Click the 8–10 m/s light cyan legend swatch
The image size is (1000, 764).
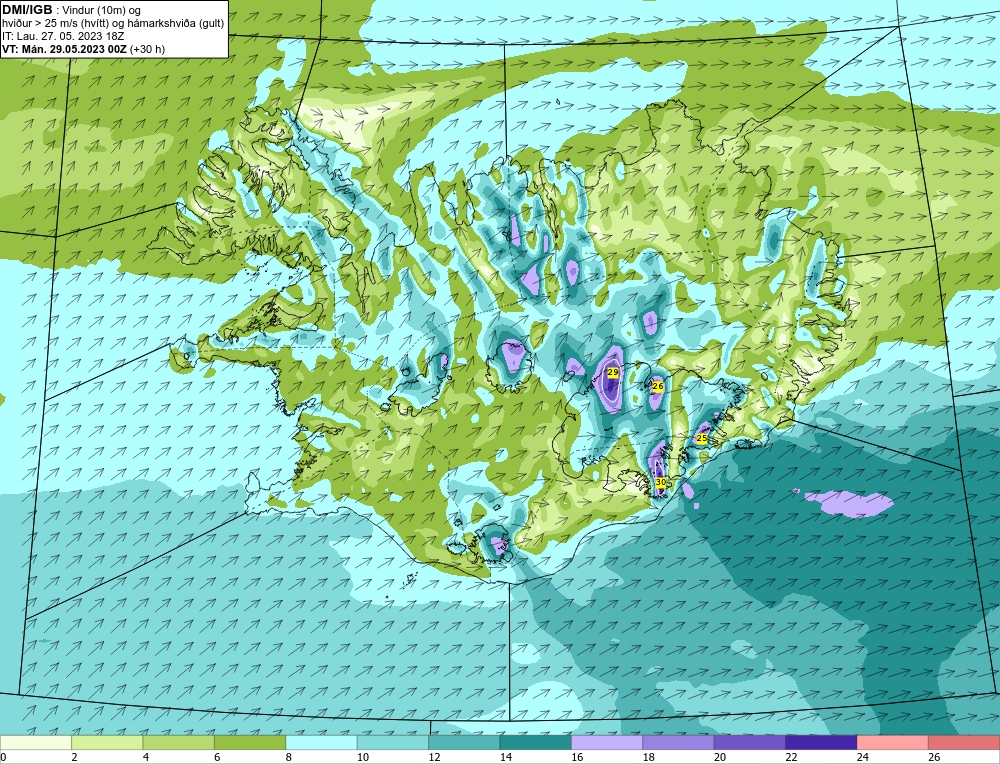click(321, 742)
